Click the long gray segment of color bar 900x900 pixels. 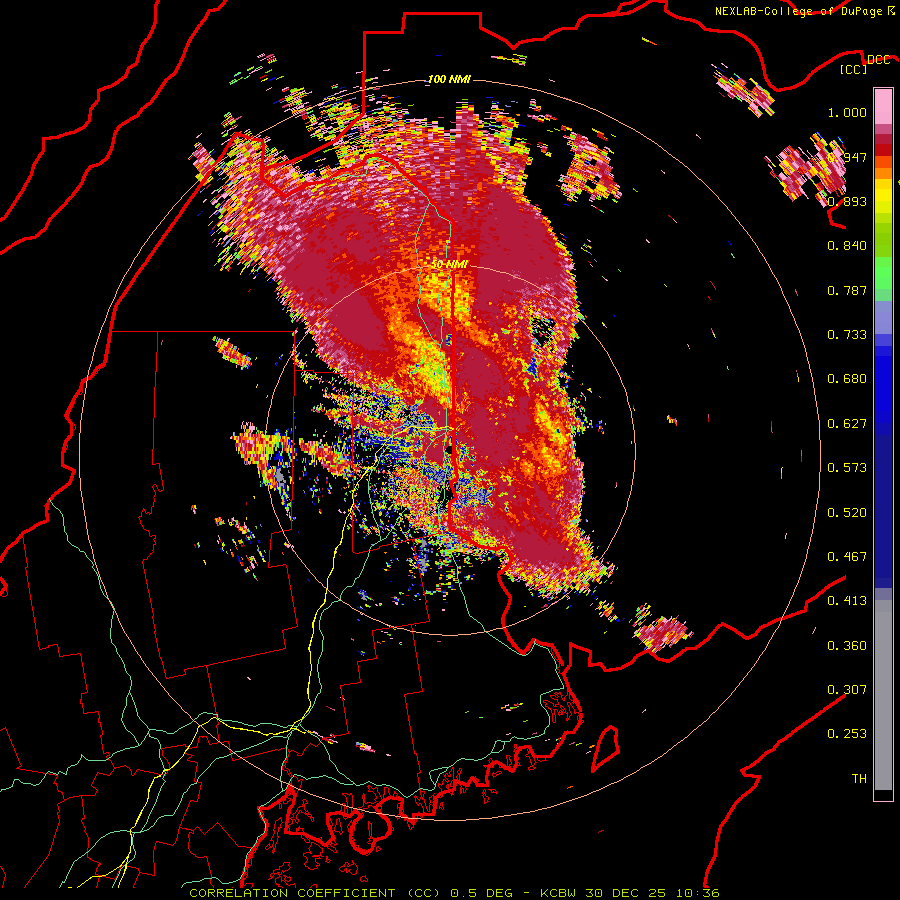pyautogui.click(x=883, y=695)
